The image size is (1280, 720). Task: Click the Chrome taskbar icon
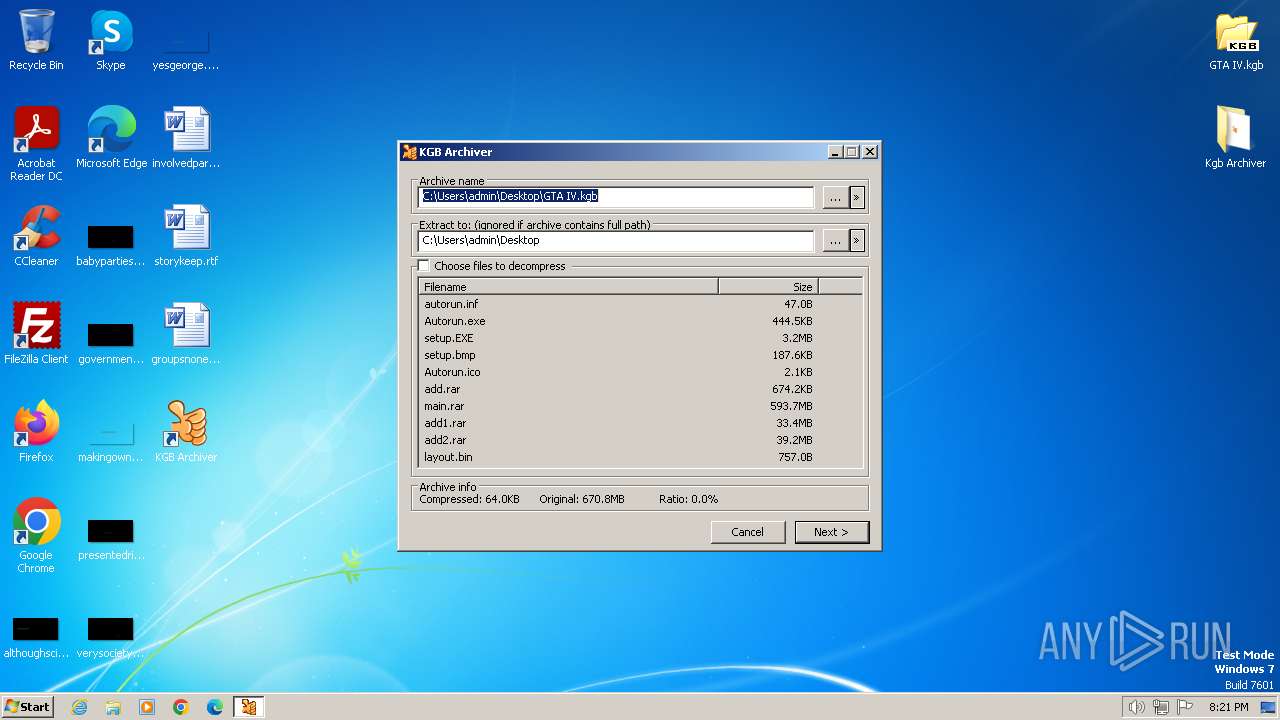[181, 707]
